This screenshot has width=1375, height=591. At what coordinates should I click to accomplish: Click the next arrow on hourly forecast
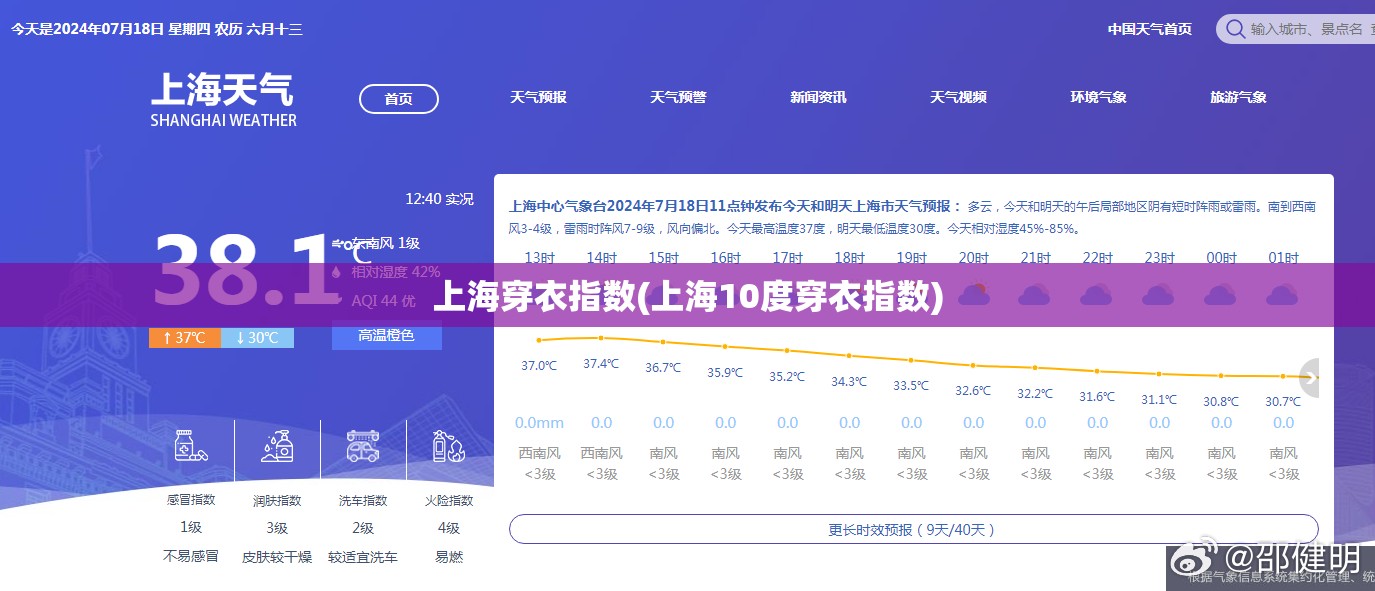point(1309,377)
